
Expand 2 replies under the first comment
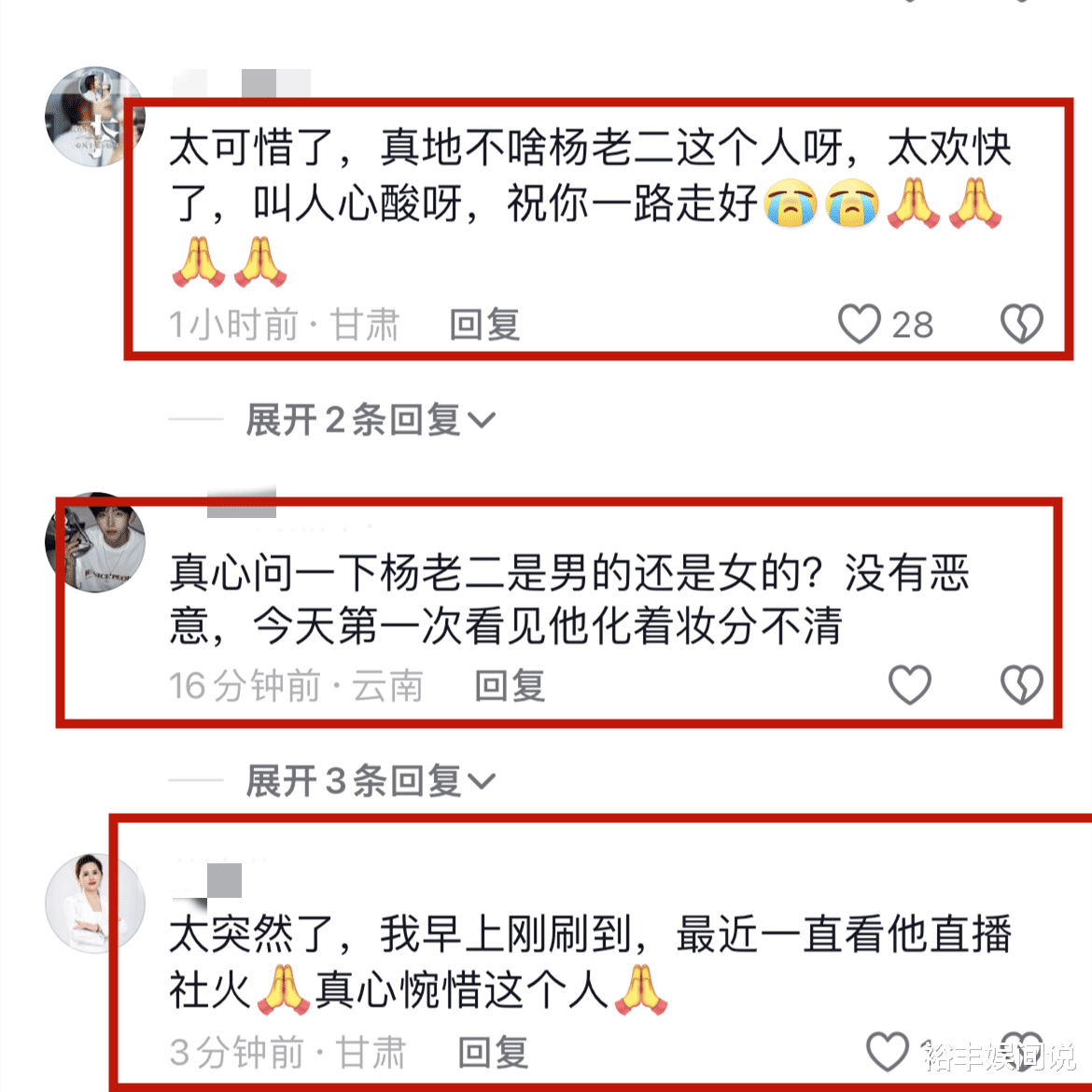(371, 420)
